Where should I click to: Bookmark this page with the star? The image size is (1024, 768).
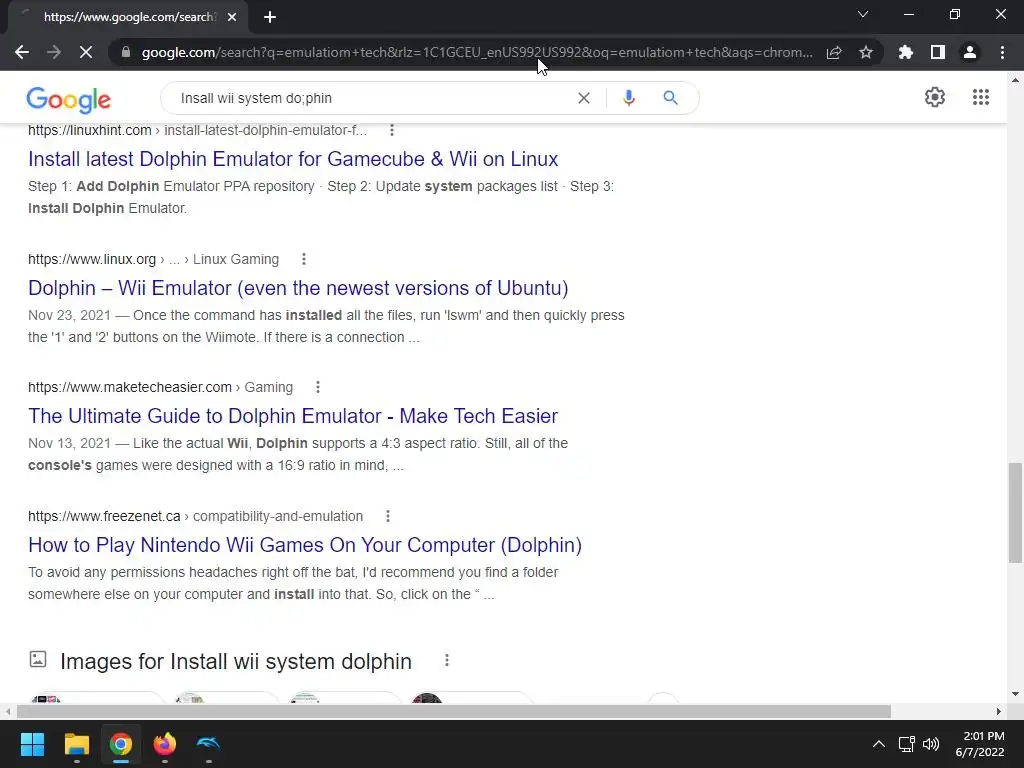(866, 52)
